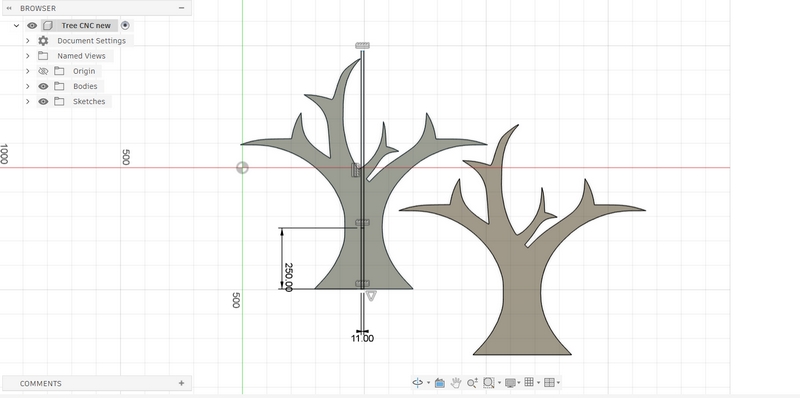Select the Zoom Window fit tool
Image resolution: width=800 pixels, height=398 pixels.
coord(488,382)
